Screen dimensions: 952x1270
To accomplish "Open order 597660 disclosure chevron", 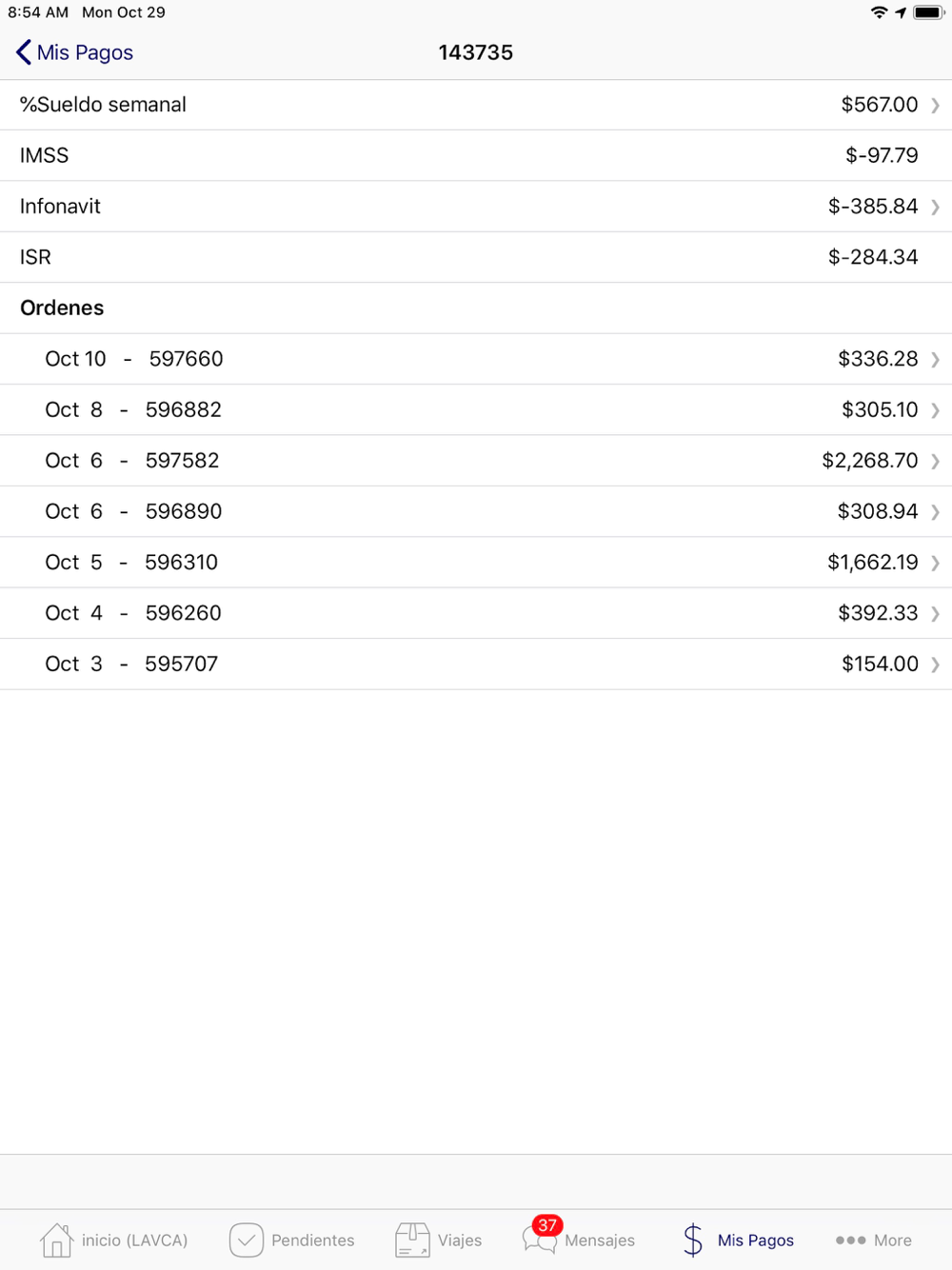I will pyautogui.click(x=936, y=359).
